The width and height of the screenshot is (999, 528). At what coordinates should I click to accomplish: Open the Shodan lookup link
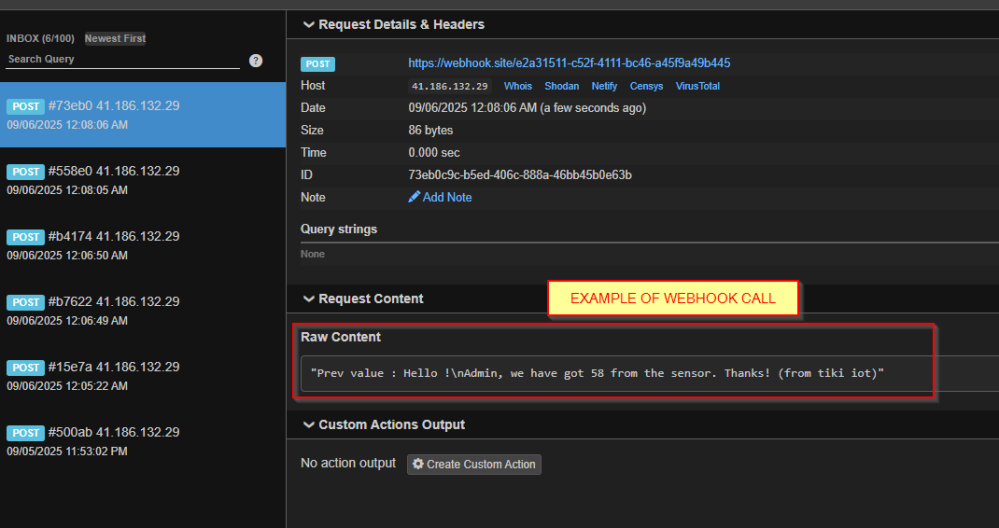(561, 86)
